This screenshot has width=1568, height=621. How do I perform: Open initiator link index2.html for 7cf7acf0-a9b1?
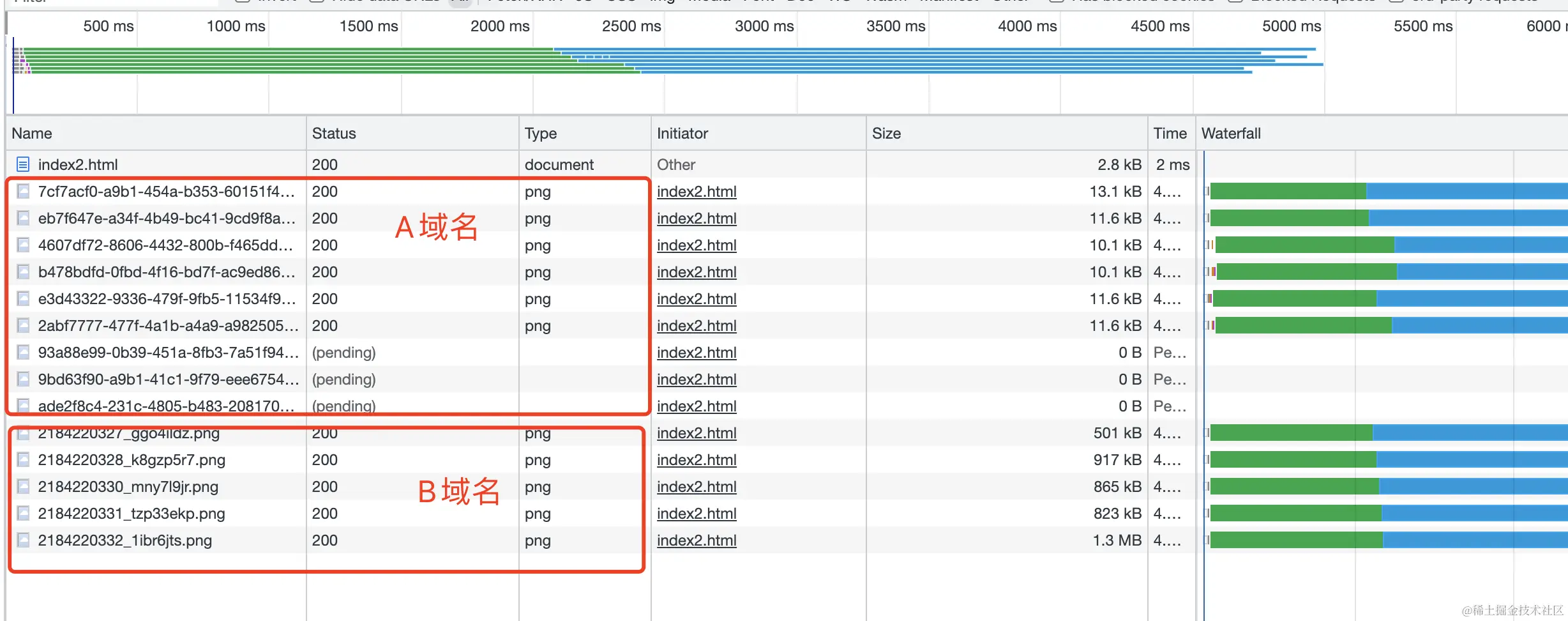tap(697, 192)
